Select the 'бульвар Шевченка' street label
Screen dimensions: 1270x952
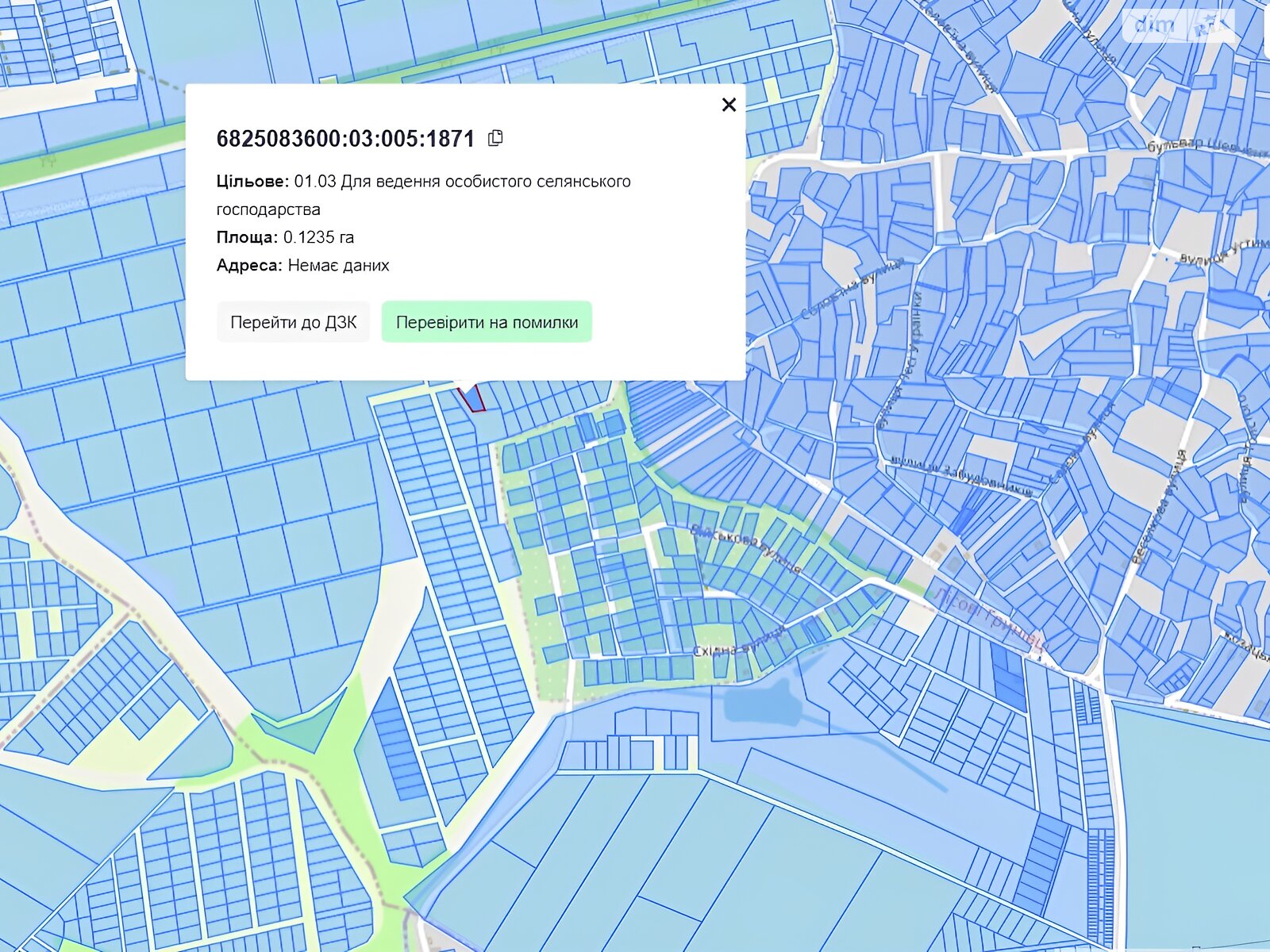pyautogui.click(x=1203, y=148)
